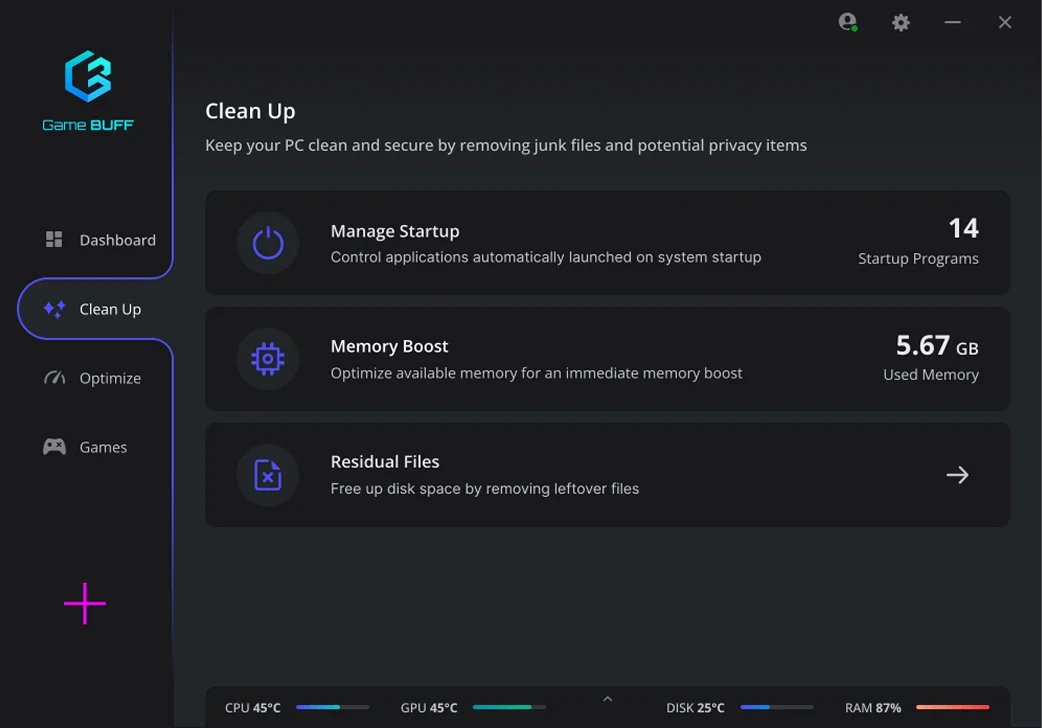1042x728 pixels.
Task: Click the Memory Boost chip icon
Action: click(268, 359)
